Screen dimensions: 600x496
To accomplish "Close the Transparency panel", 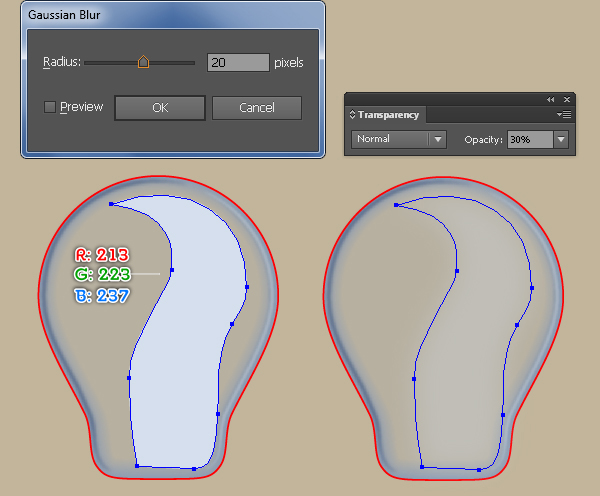I will [567, 100].
